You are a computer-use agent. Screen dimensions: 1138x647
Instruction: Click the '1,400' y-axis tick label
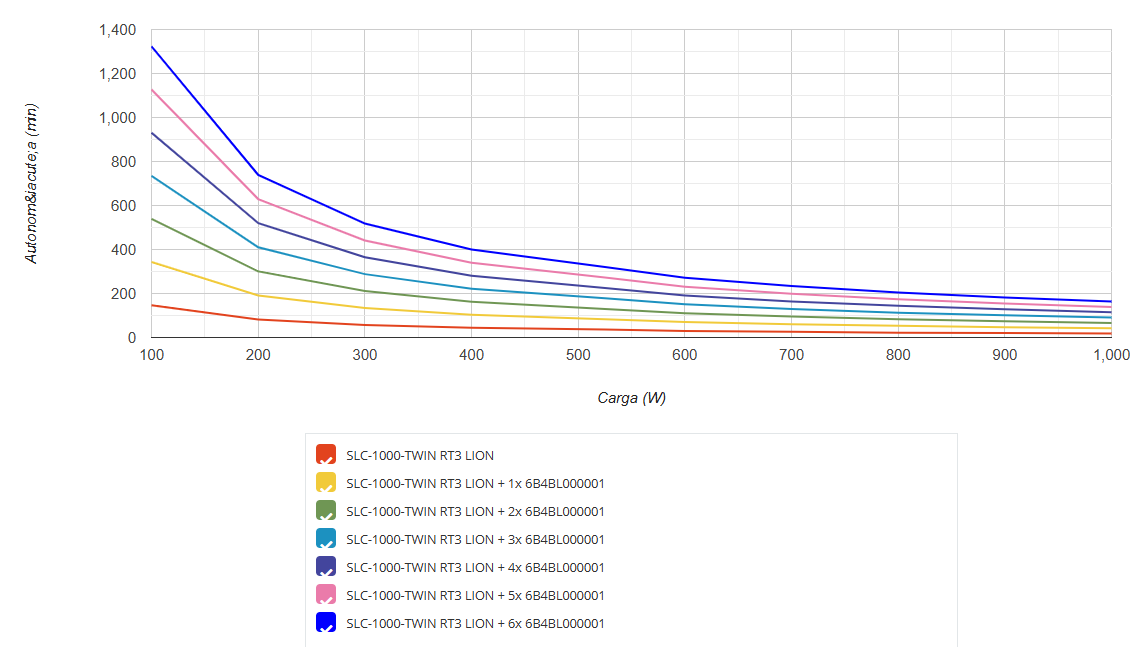point(117,30)
